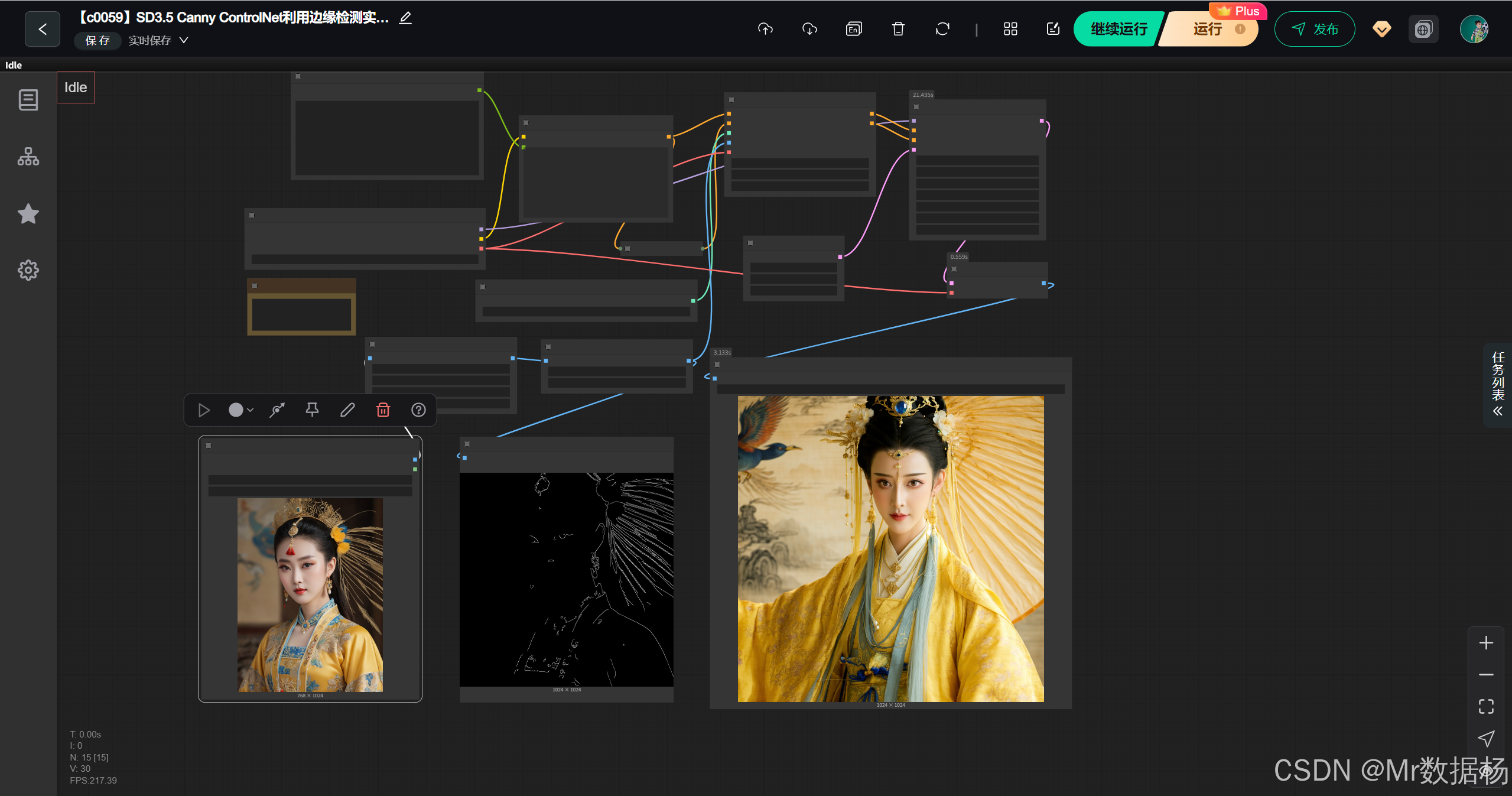Pin the selected node
The image size is (1512, 796).
[x=312, y=410]
